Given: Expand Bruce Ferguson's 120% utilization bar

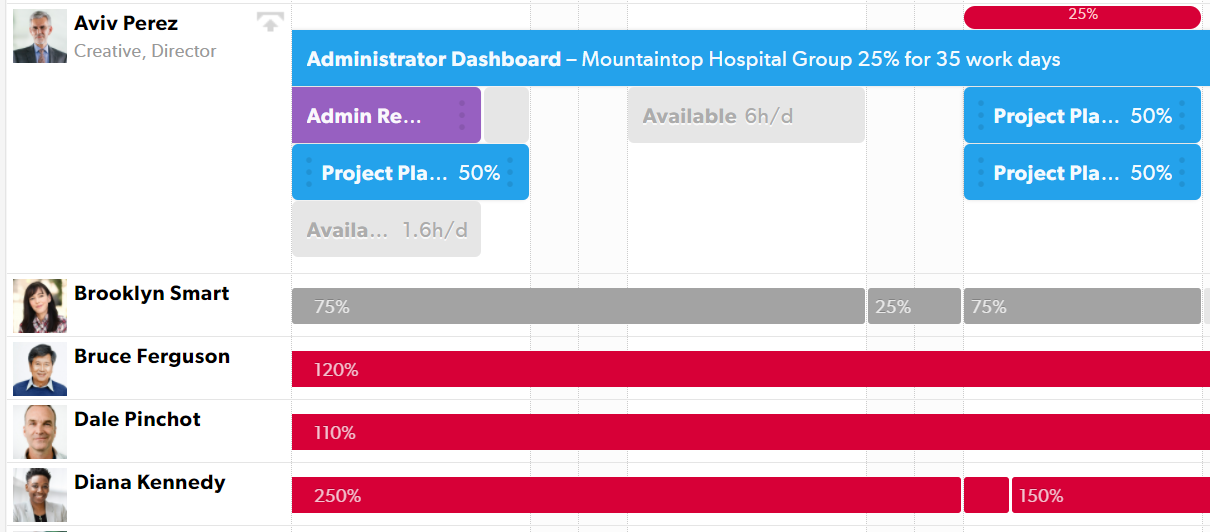Looking at the screenshot, I should click(751, 369).
